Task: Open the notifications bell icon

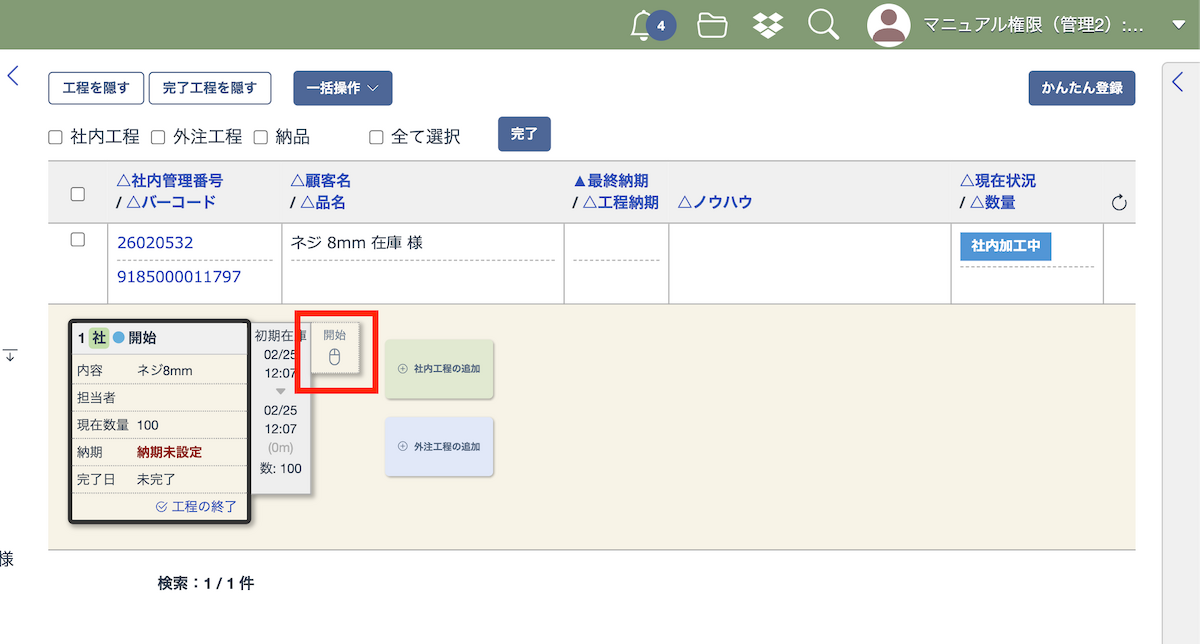Action: (642, 25)
